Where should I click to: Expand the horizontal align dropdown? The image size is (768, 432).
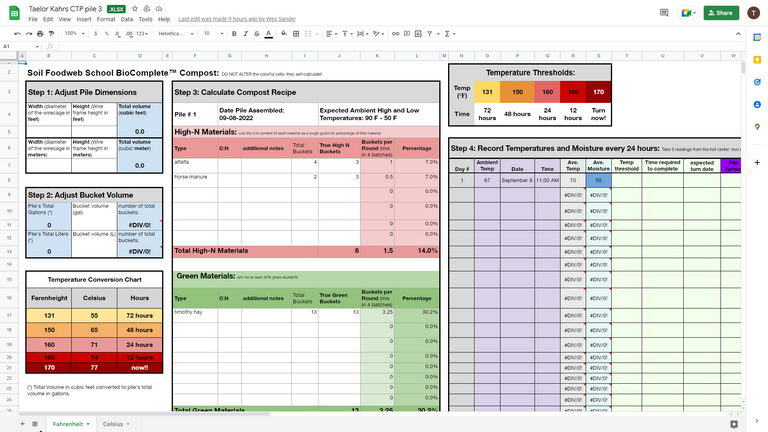click(332, 34)
